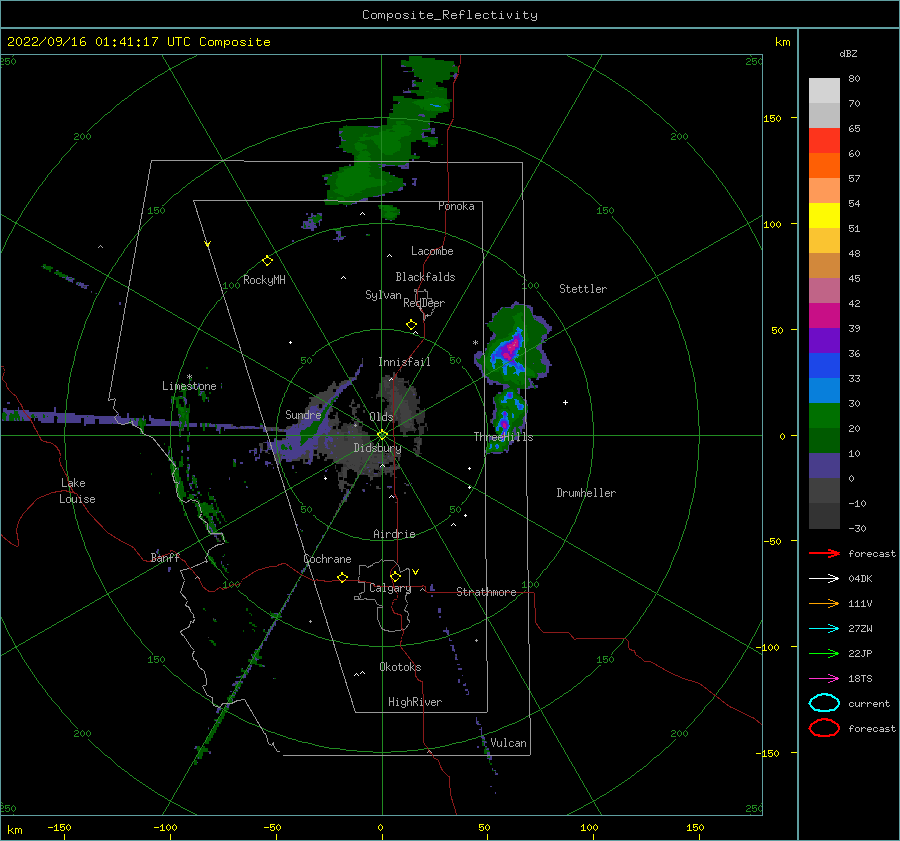Click the Cochrane label
The height and width of the screenshot is (841, 900).
(x=327, y=559)
